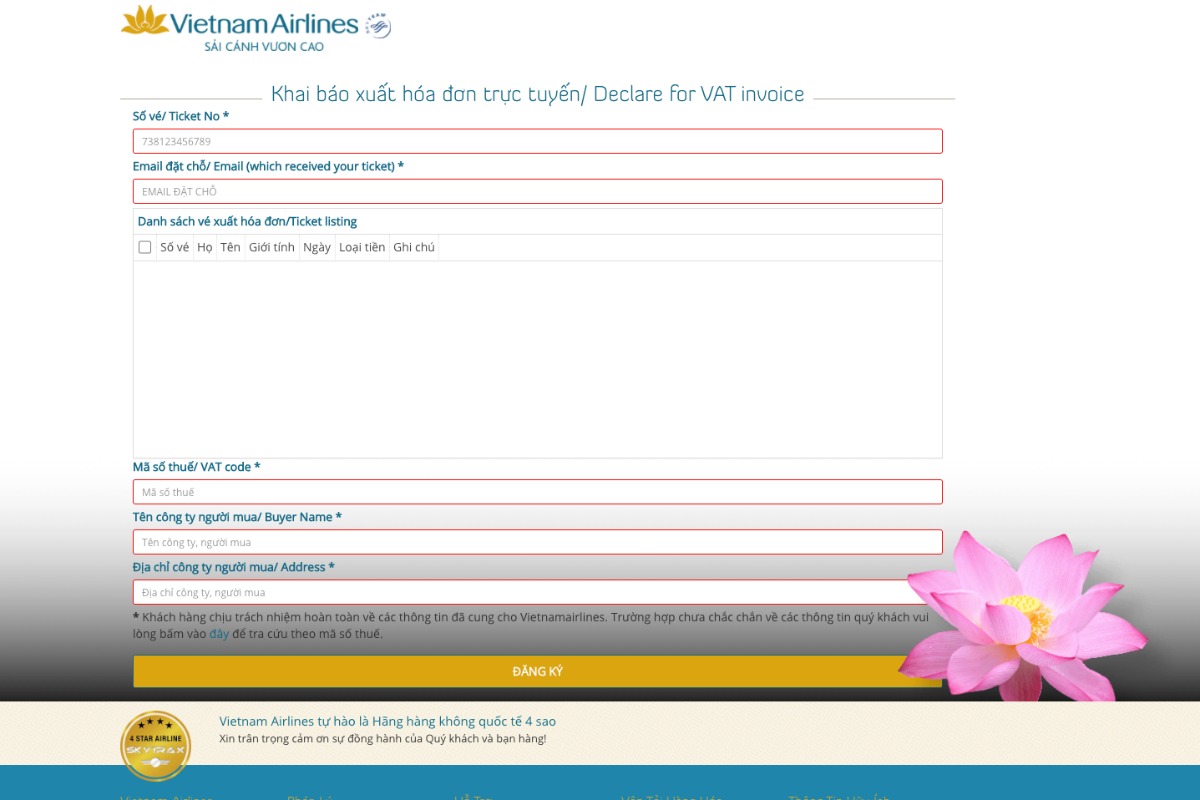The height and width of the screenshot is (800, 1200).
Task: Select the Tên column header
Action: pos(231,247)
